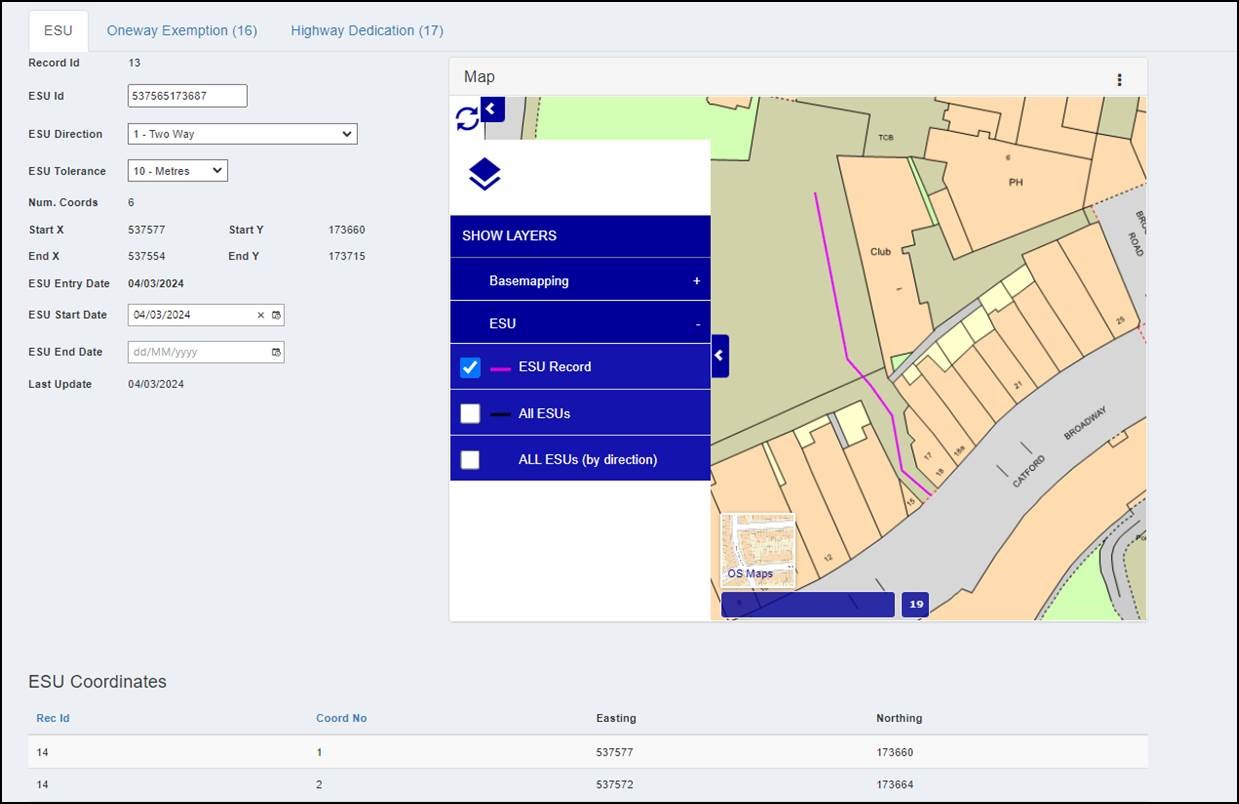The width and height of the screenshot is (1239, 804).
Task: Click the ESU End Date field
Action: click(206, 352)
